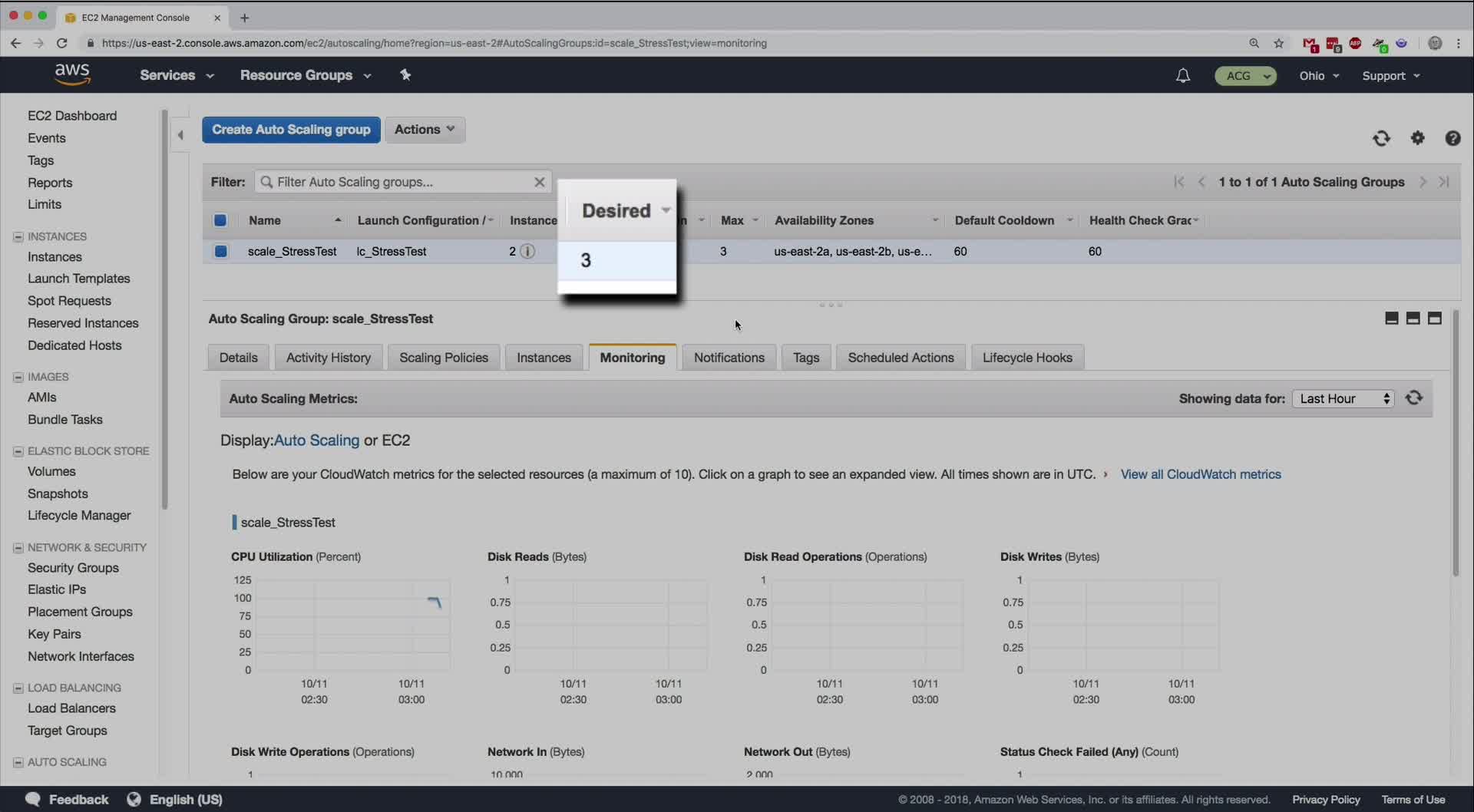Toggle the select-all checkbox in table header
The width and height of the screenshot is (1474, 812).
pyautogui.click(x=220, y=220)
